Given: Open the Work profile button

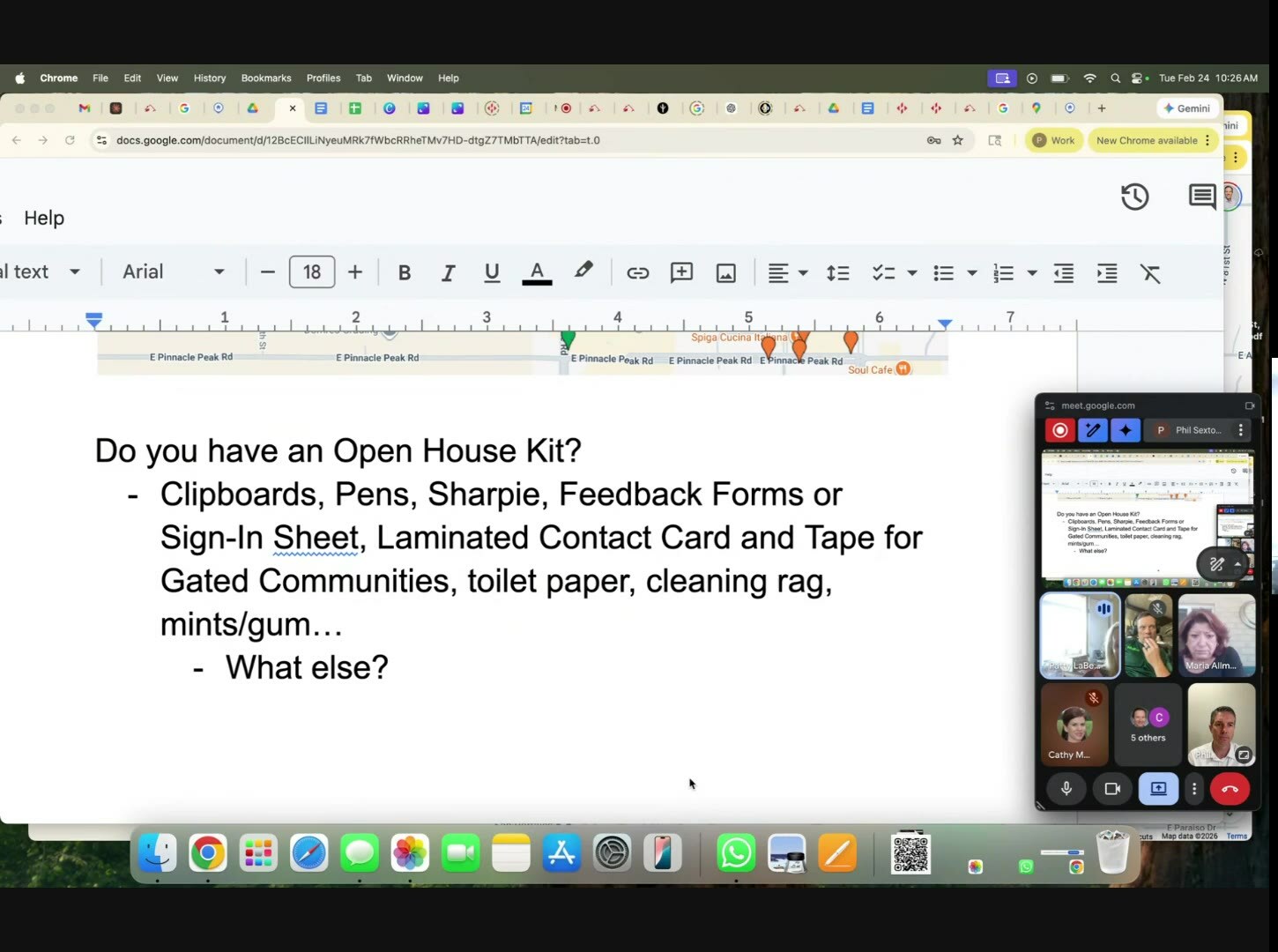Looking at the screenshot, I should point(1054,140).
